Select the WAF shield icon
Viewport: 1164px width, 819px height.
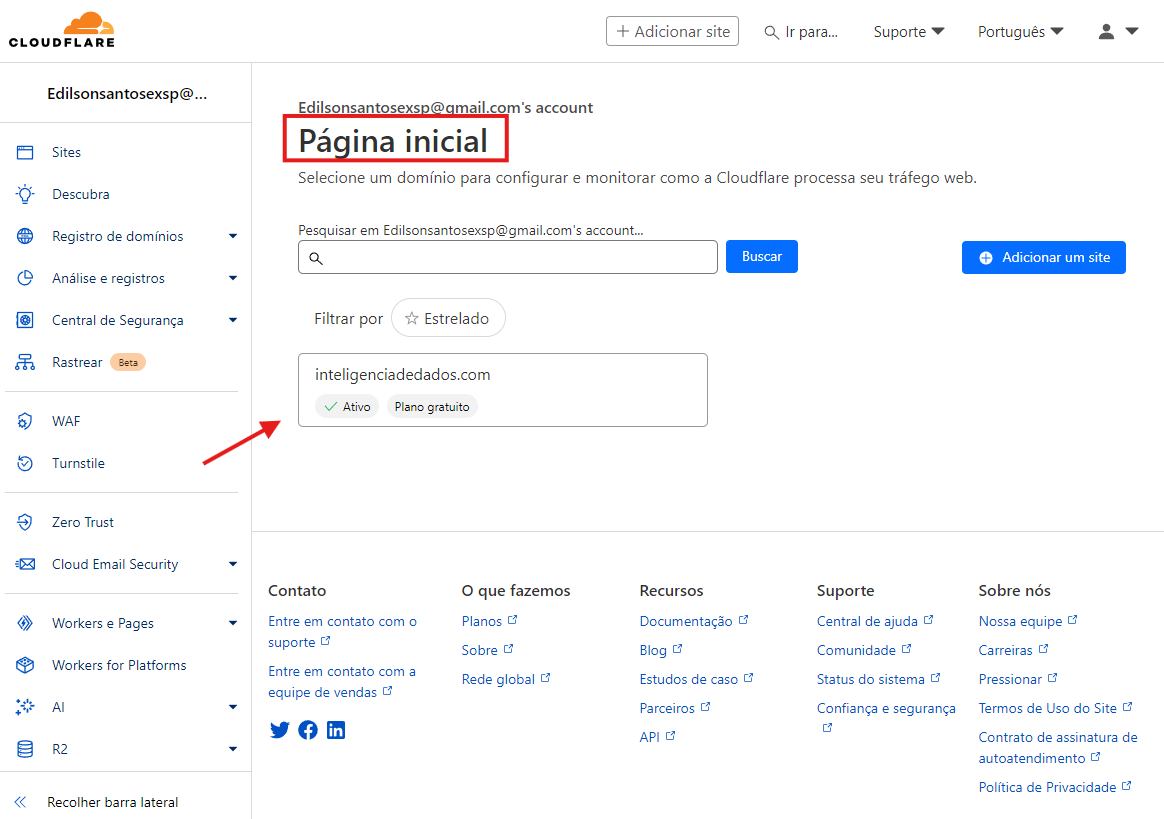click(26, 421)
